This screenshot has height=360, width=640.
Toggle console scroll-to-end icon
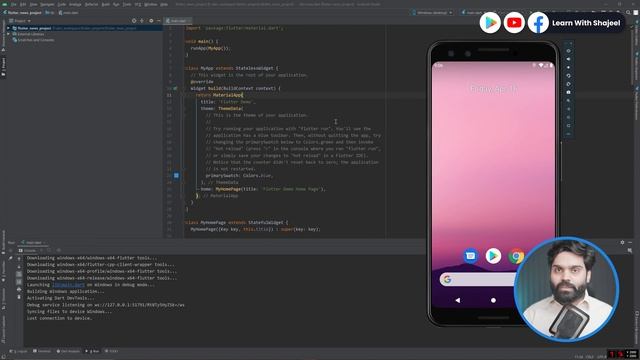[19, 282]
